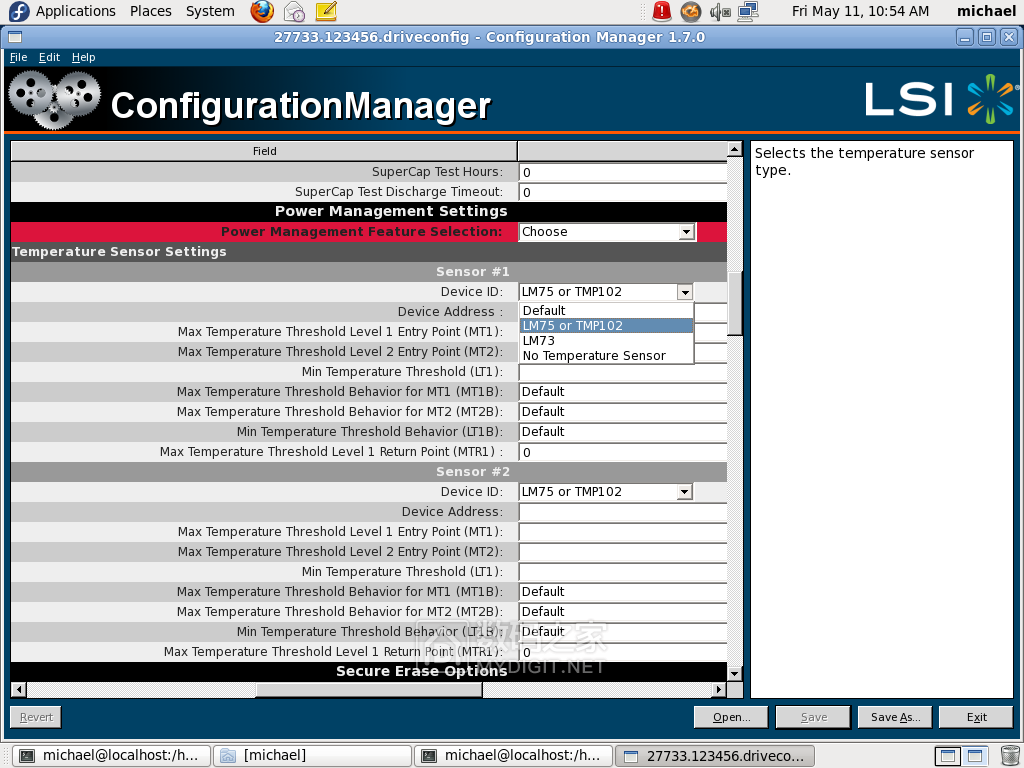The height and width of the screenshot is (768, 1024).
Task: Open the [michael] file browser taskbar item
Action: click(313, 756)
